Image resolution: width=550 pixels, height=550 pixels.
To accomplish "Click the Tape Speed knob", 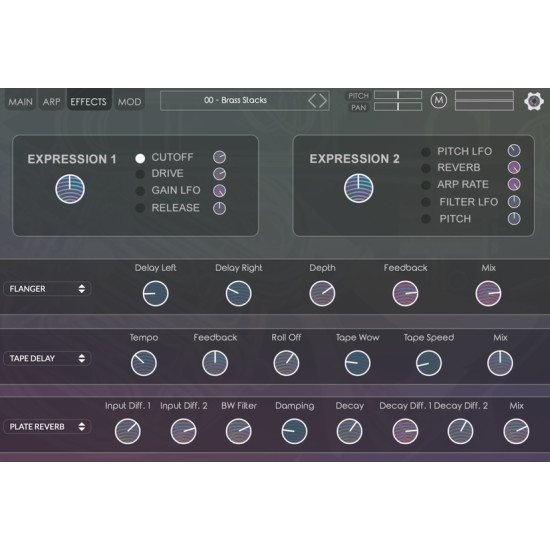I will click(x=429, y=363).
